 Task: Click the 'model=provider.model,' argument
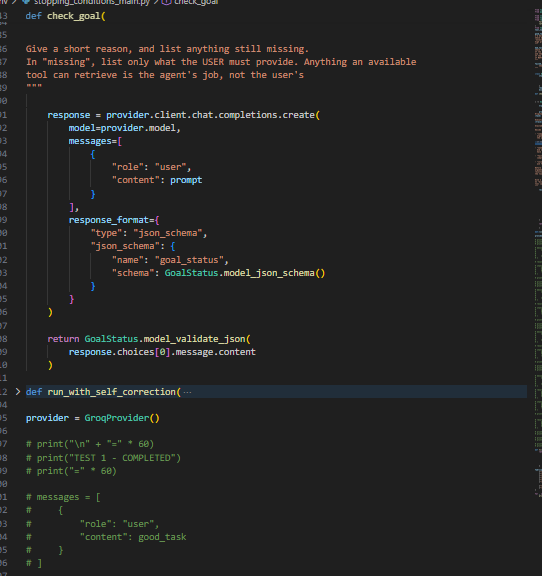coord(125,128)
